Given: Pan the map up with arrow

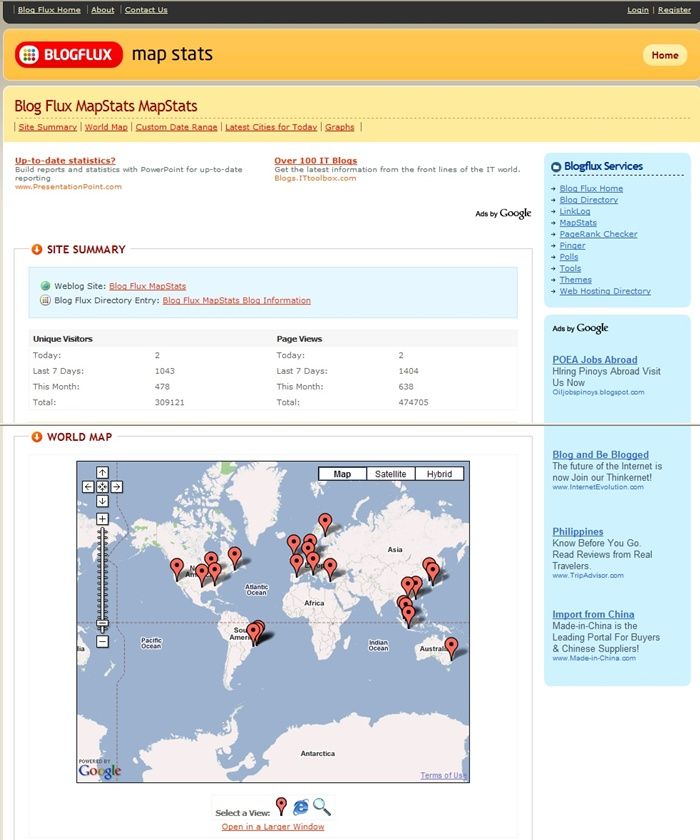Looking at the screenshot, I should click(x=102, y=472).
